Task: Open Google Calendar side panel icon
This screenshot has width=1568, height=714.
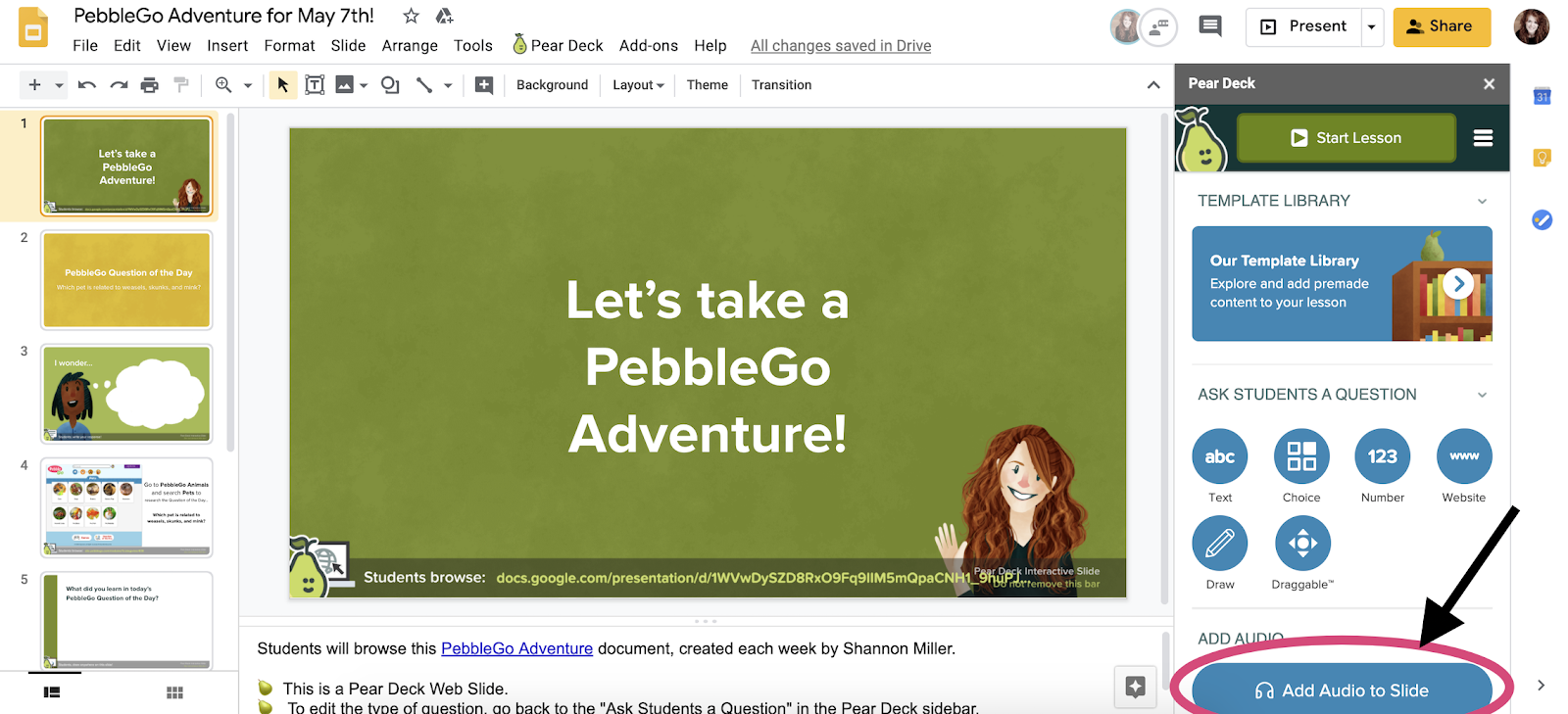Action: pyautogui.click(x=1542, y=96)
